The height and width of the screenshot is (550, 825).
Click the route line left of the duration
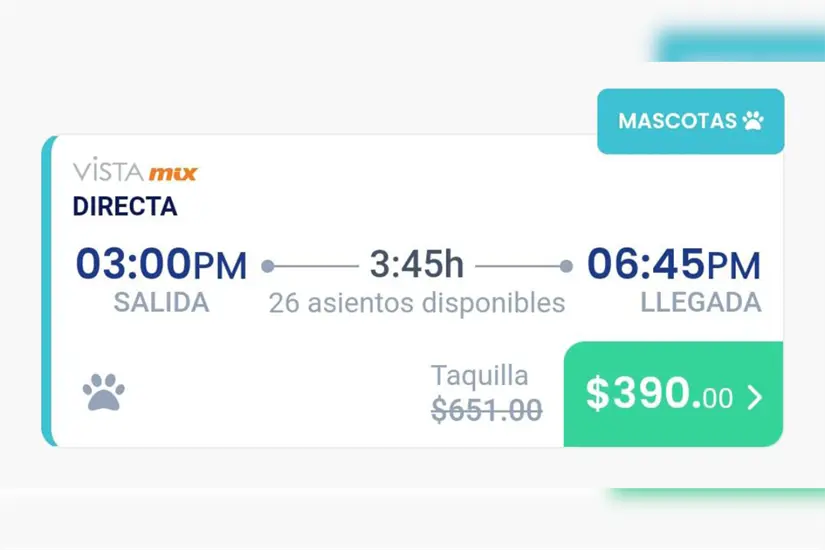click(315, 267)
